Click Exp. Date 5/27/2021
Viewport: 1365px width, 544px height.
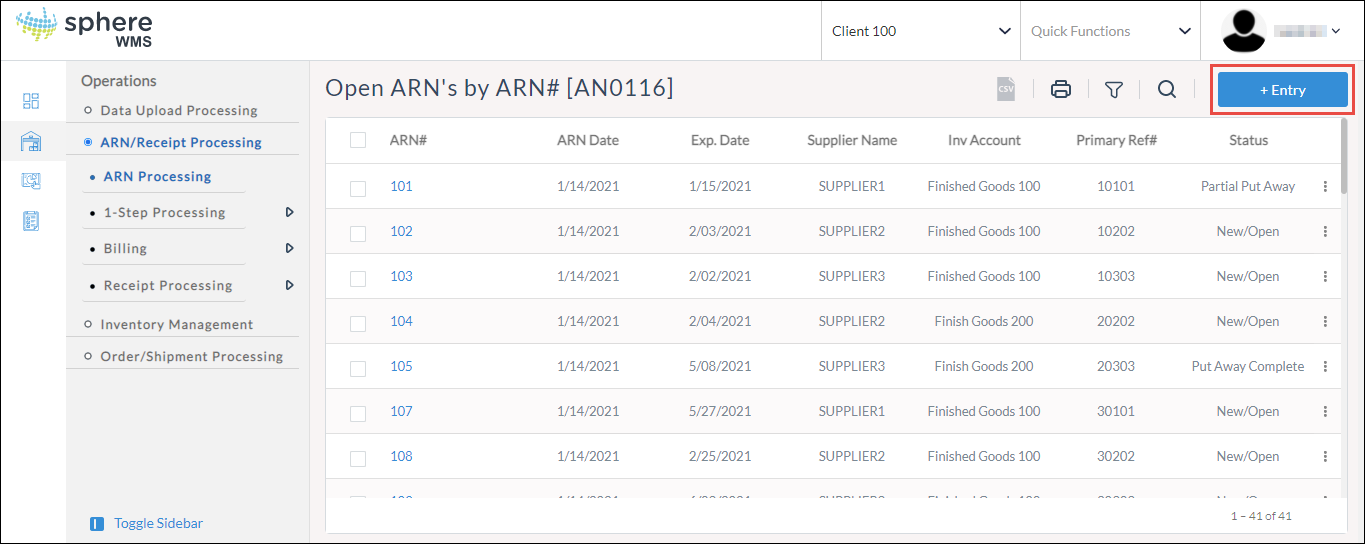[720, 411]
